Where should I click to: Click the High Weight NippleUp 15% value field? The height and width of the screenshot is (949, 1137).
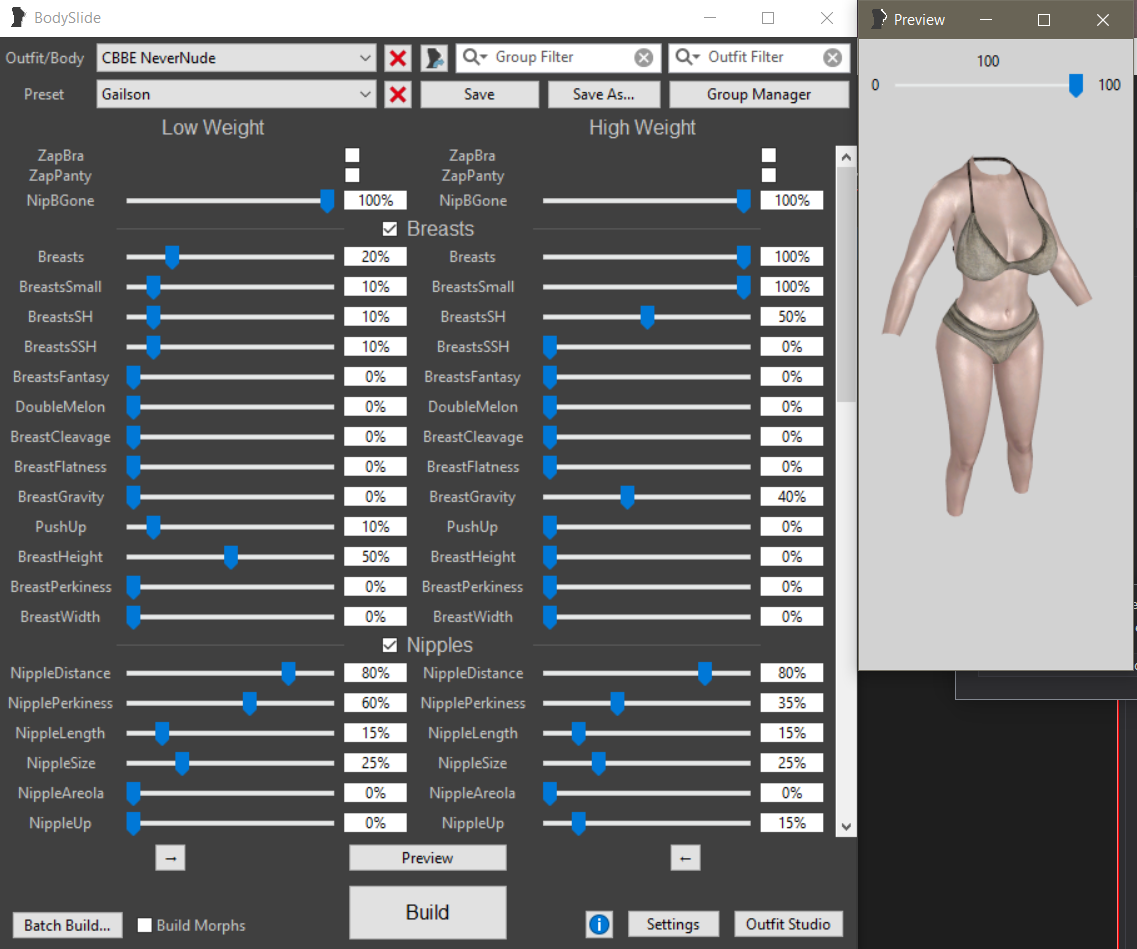tap(791, 823)
